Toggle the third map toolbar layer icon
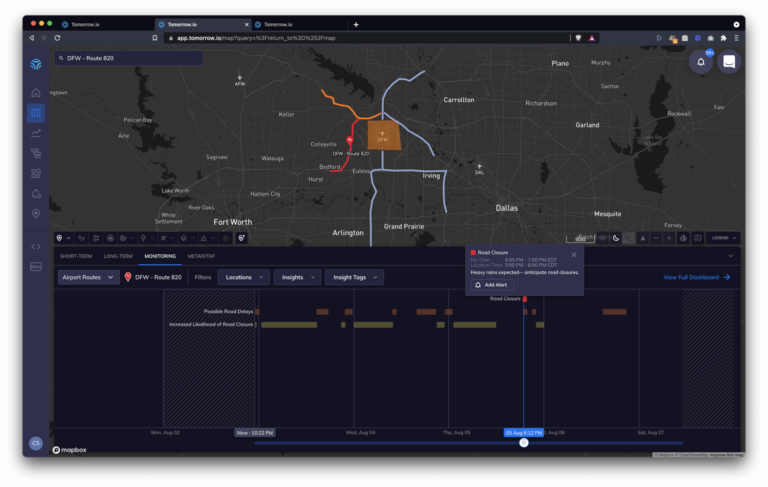The height and width of the screenshot is (487, 768). pos(96,238)
